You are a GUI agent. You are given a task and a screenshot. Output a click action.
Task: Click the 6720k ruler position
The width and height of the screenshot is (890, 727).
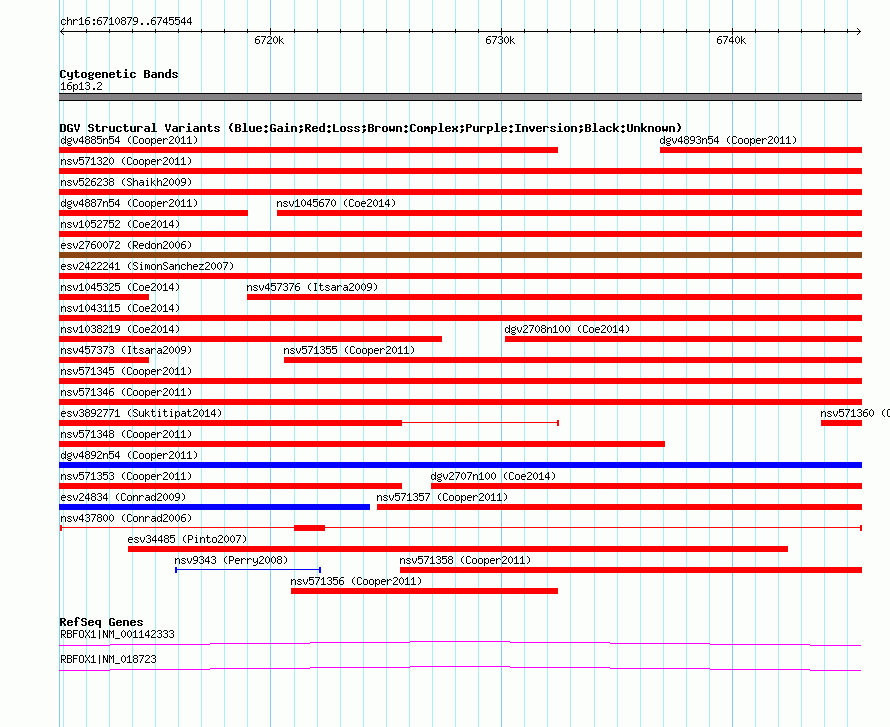(x=269, y=40)
